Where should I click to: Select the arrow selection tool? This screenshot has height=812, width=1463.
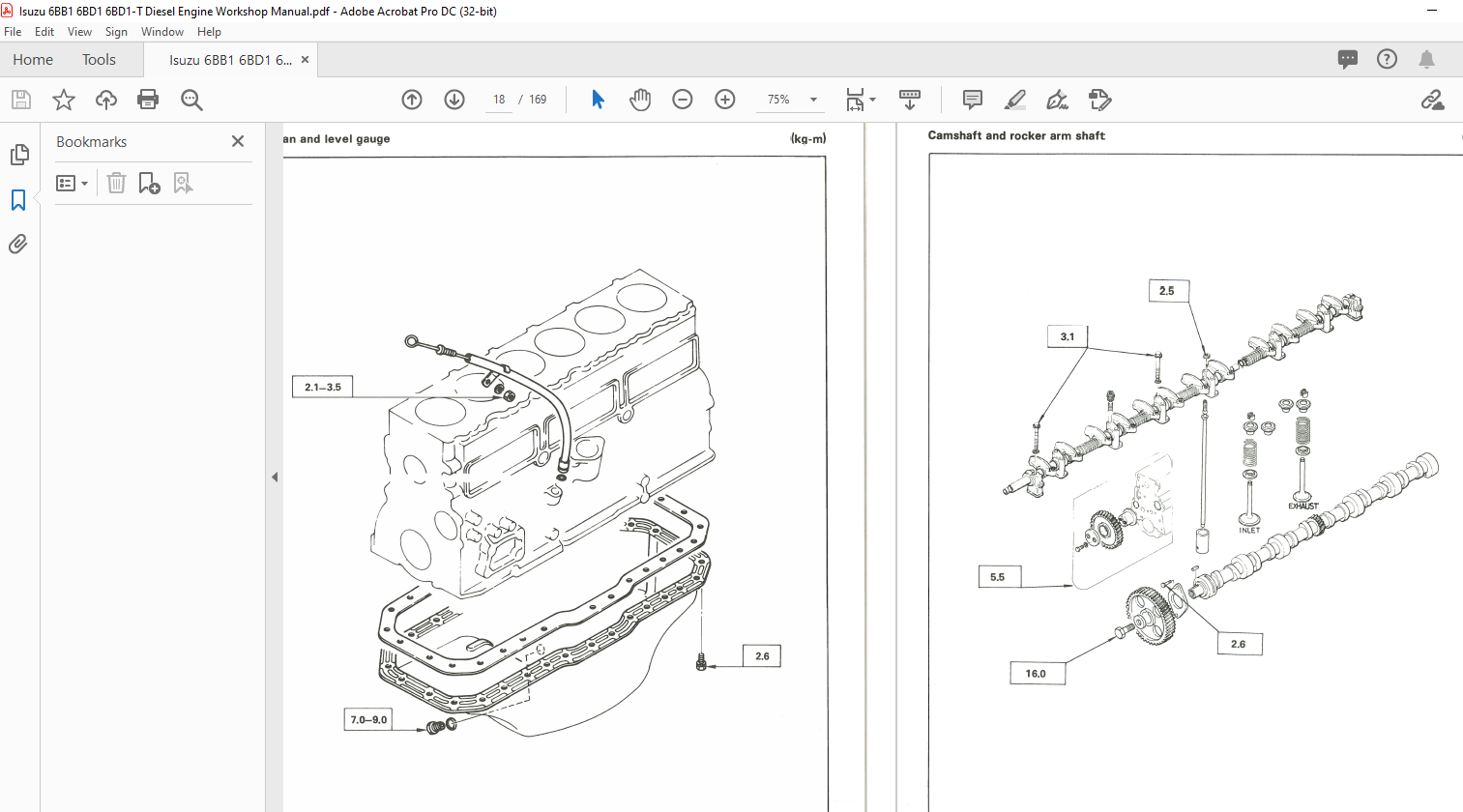tap(598, 100)
